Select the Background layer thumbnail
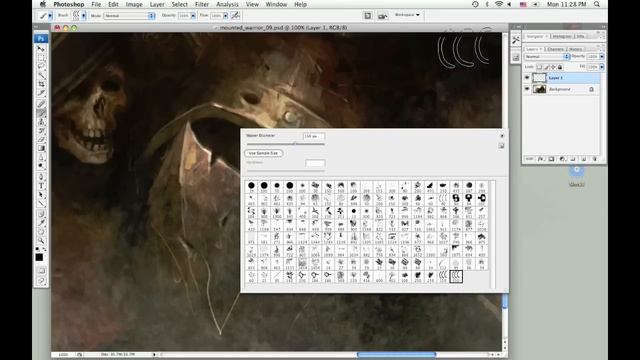 click(x=540, y=89)
